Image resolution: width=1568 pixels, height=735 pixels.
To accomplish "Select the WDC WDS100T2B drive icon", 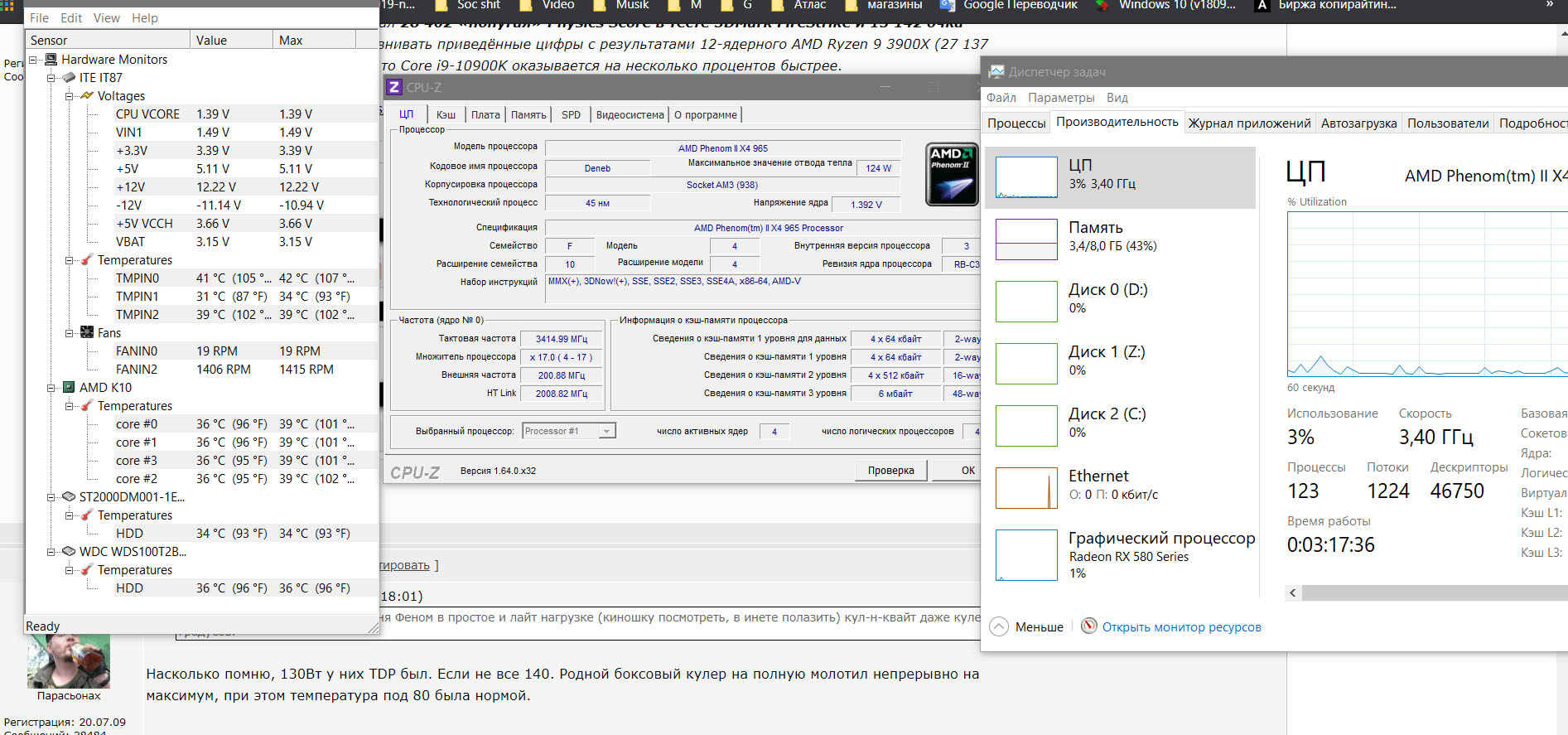I will [70, 552].
